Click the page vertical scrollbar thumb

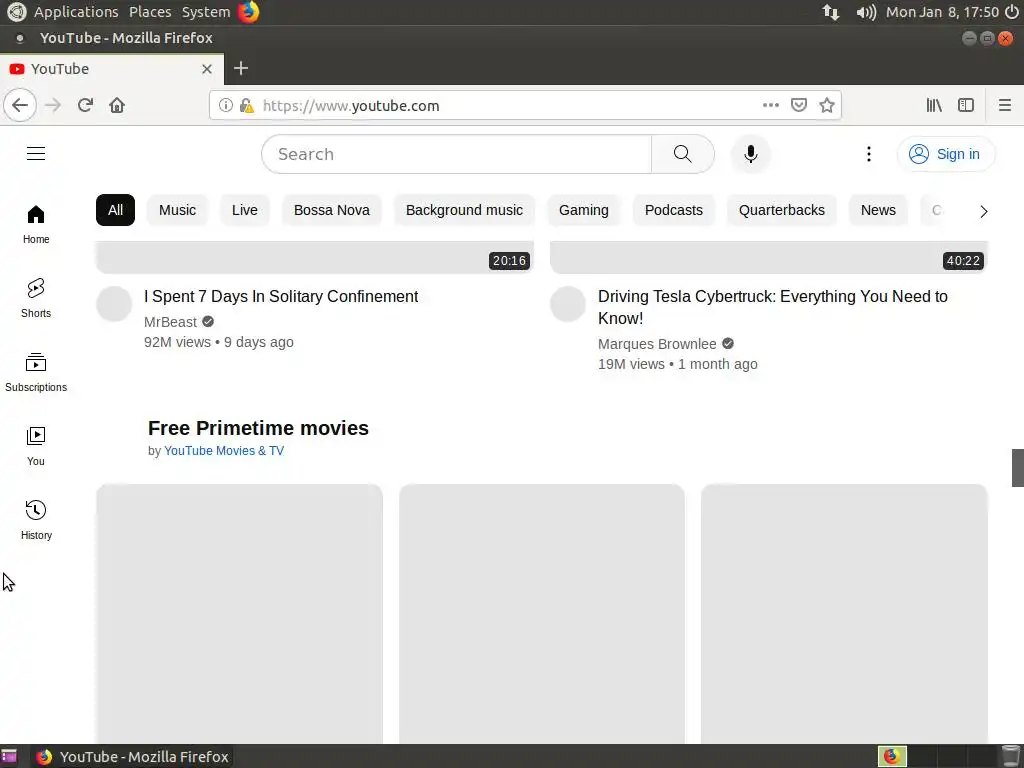tap(1017, 468)
